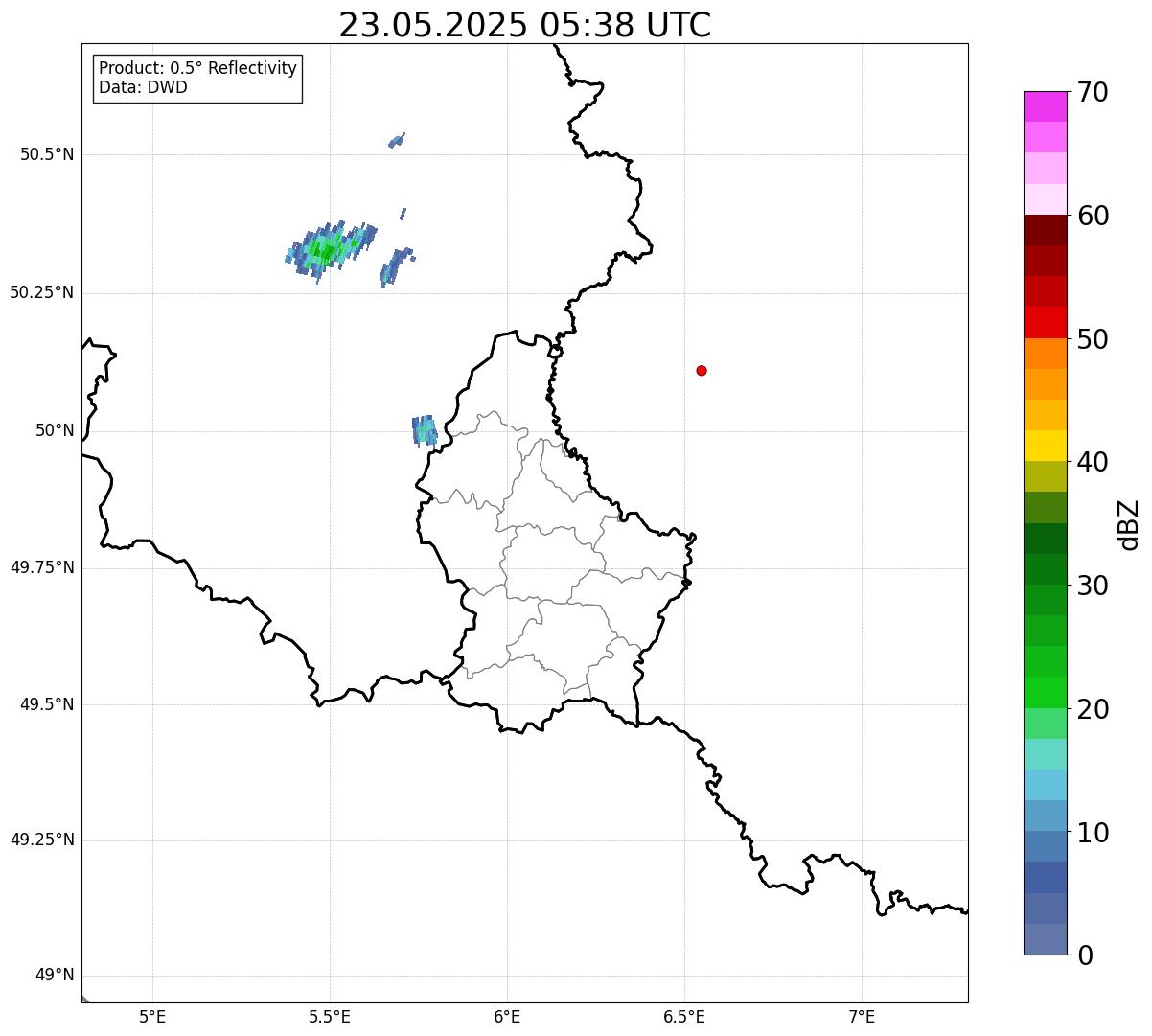This screenshot has width=1152, height=1036.
Task: Click the bright red colorbar segment above 50
Action: pos(1045,322)
